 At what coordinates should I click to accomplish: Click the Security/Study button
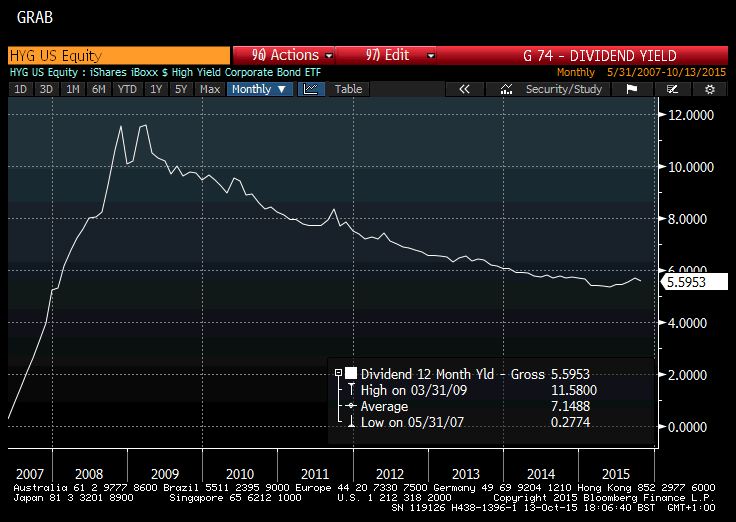pos(548,89)
